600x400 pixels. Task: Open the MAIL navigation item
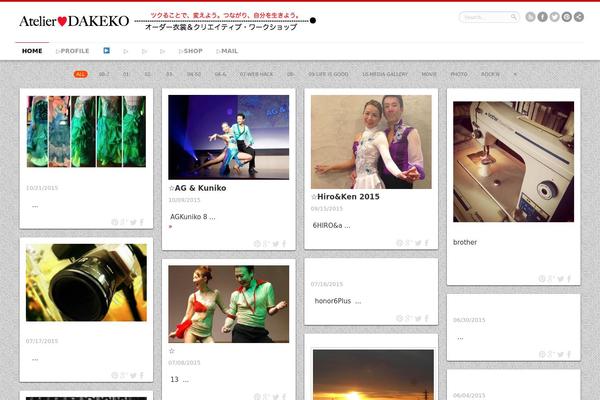(x=227, y=51)
